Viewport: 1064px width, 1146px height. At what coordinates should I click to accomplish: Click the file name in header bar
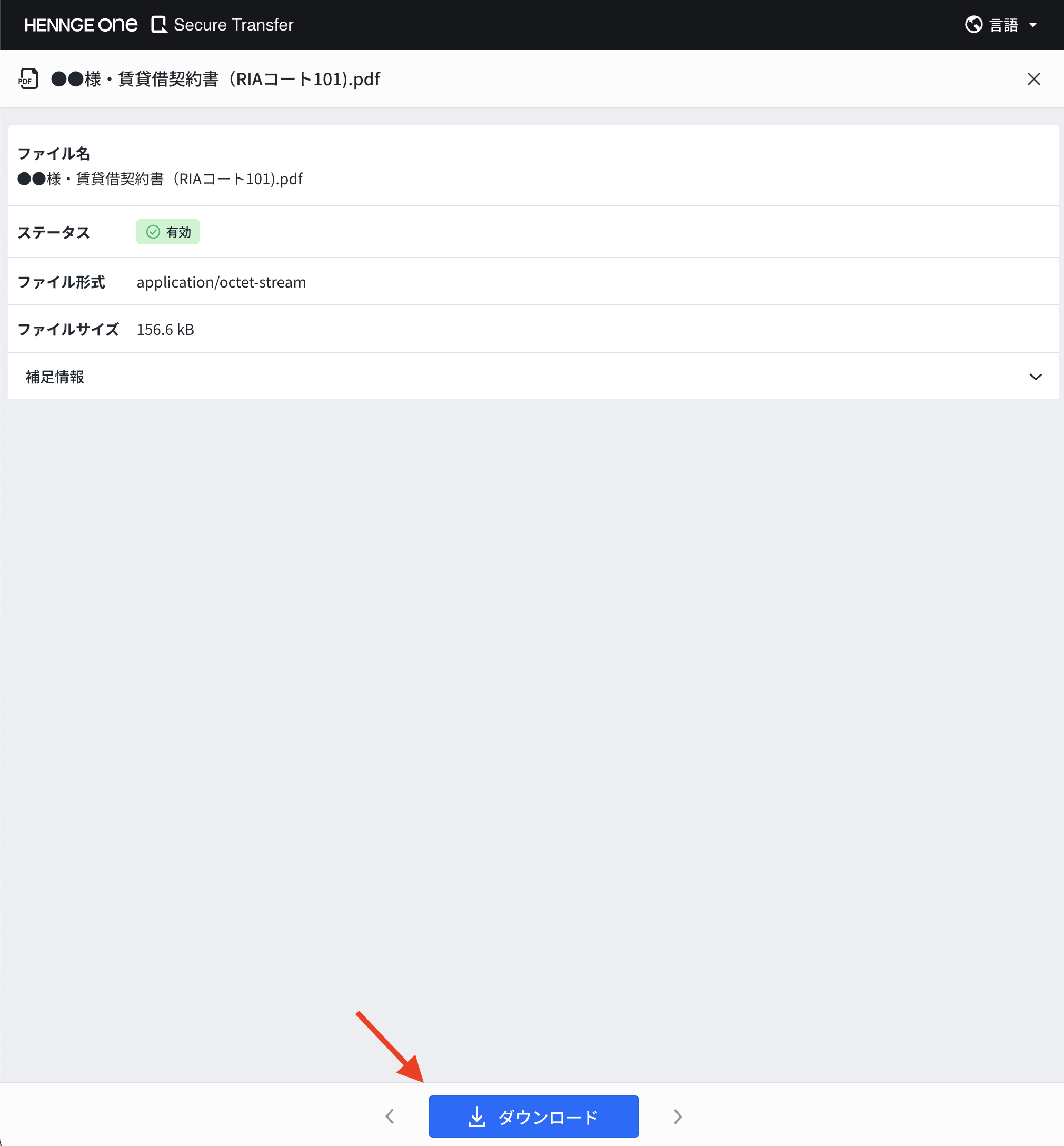tap(215, 79)
